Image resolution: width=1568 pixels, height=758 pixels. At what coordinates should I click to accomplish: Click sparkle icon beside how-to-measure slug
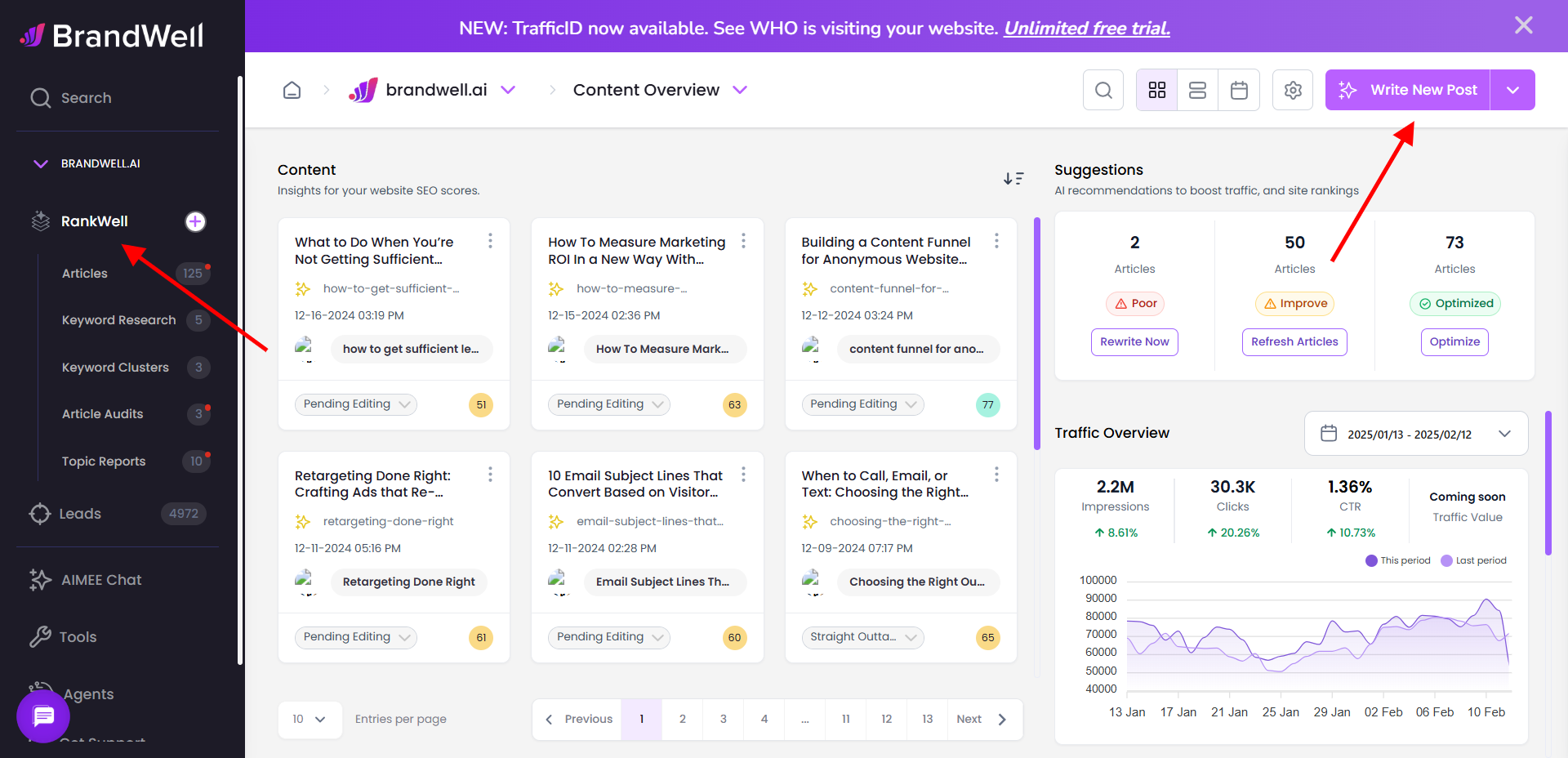(x=556, y=289)
